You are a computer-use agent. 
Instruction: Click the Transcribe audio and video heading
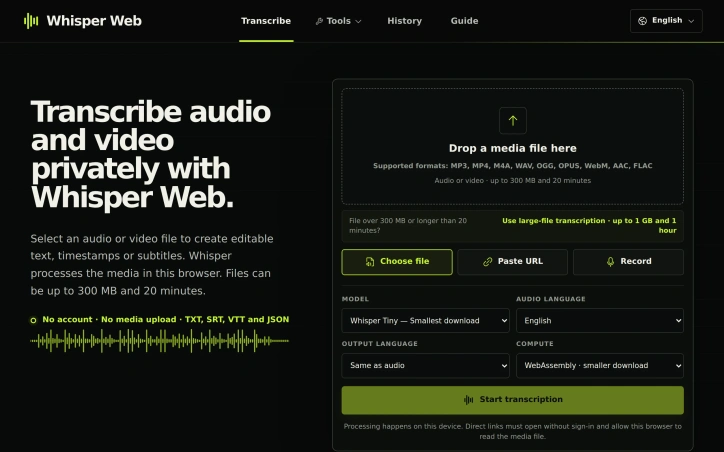(151, 155)
